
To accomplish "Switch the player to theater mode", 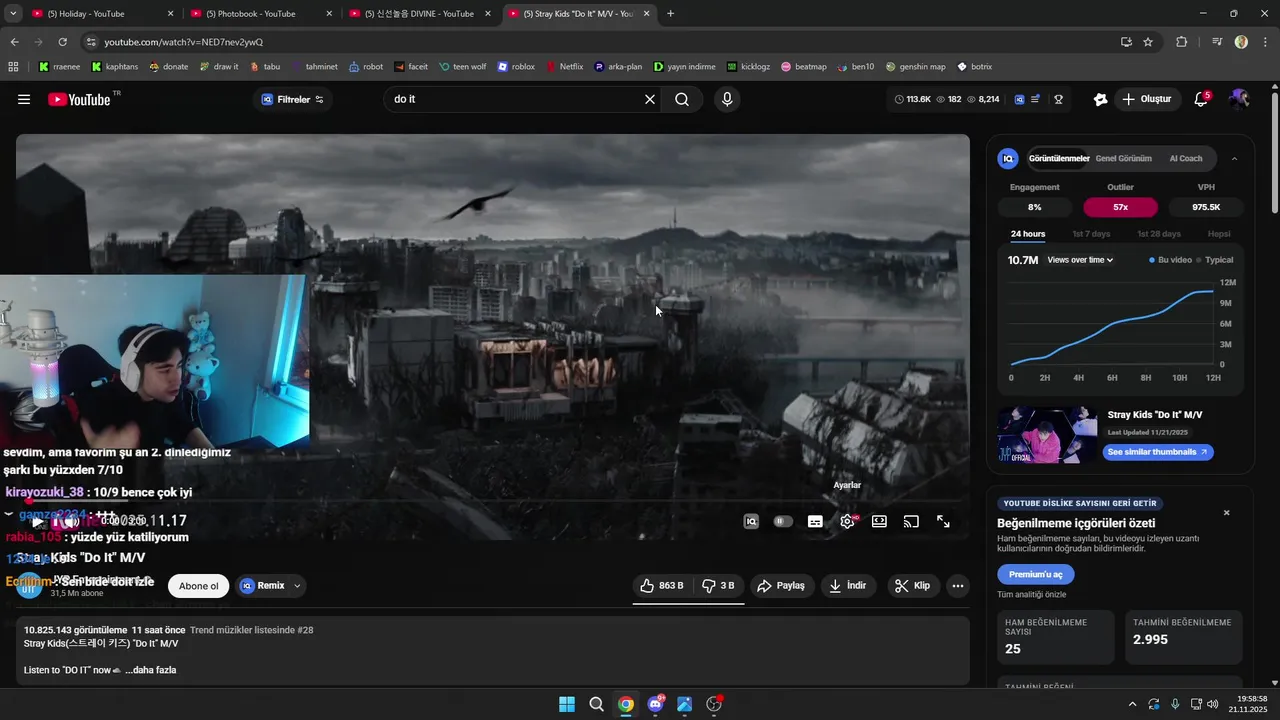I will [x=879, y=521].
